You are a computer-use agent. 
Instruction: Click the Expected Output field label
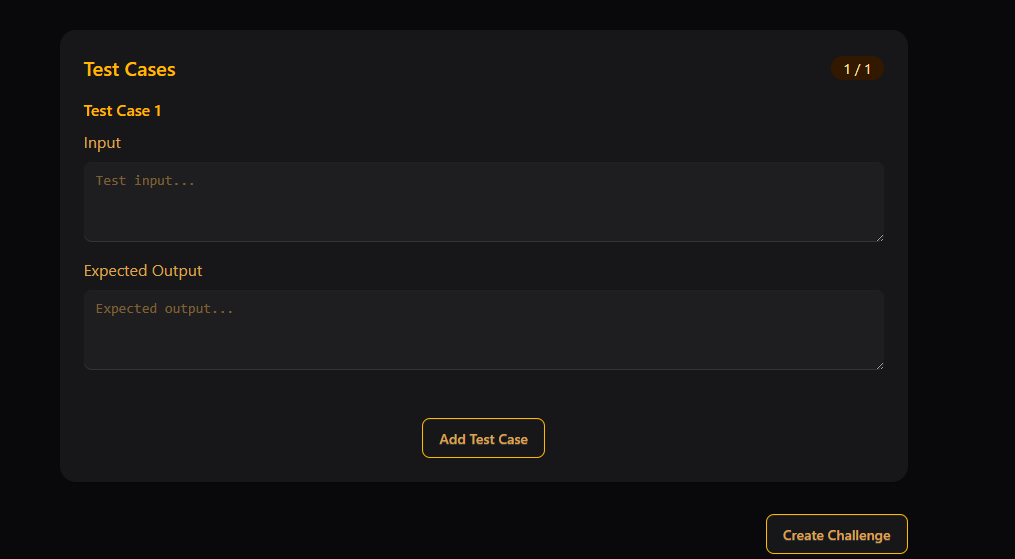(143, 271)
